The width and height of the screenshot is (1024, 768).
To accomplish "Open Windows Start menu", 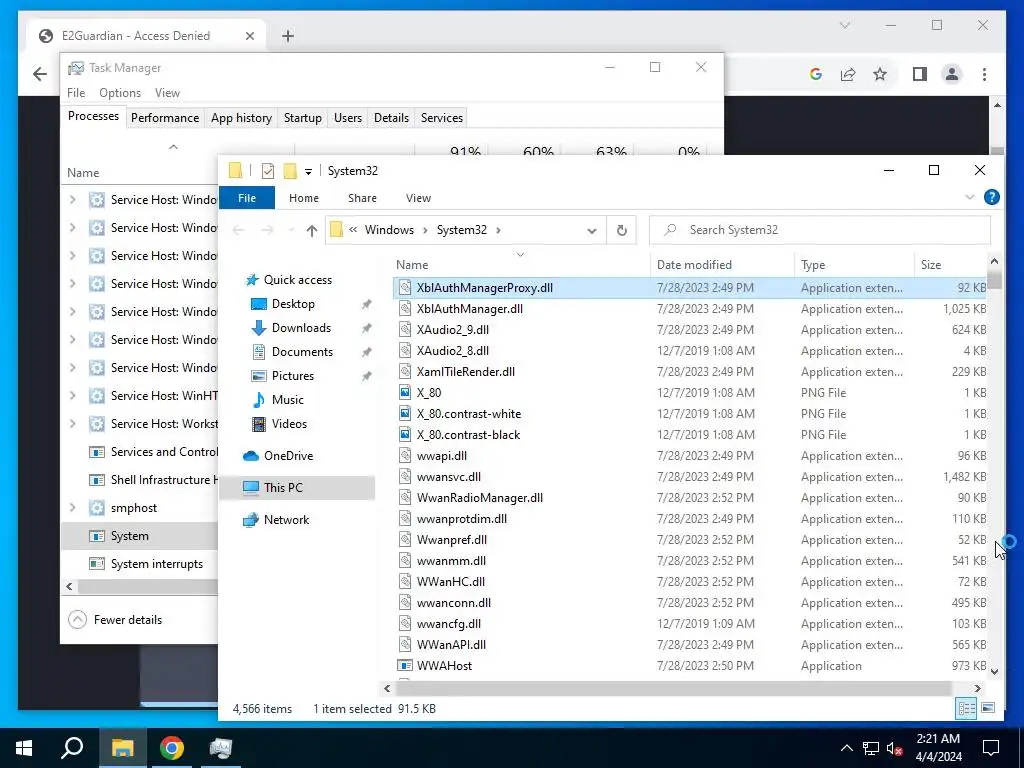I will (x=24, y=748).
